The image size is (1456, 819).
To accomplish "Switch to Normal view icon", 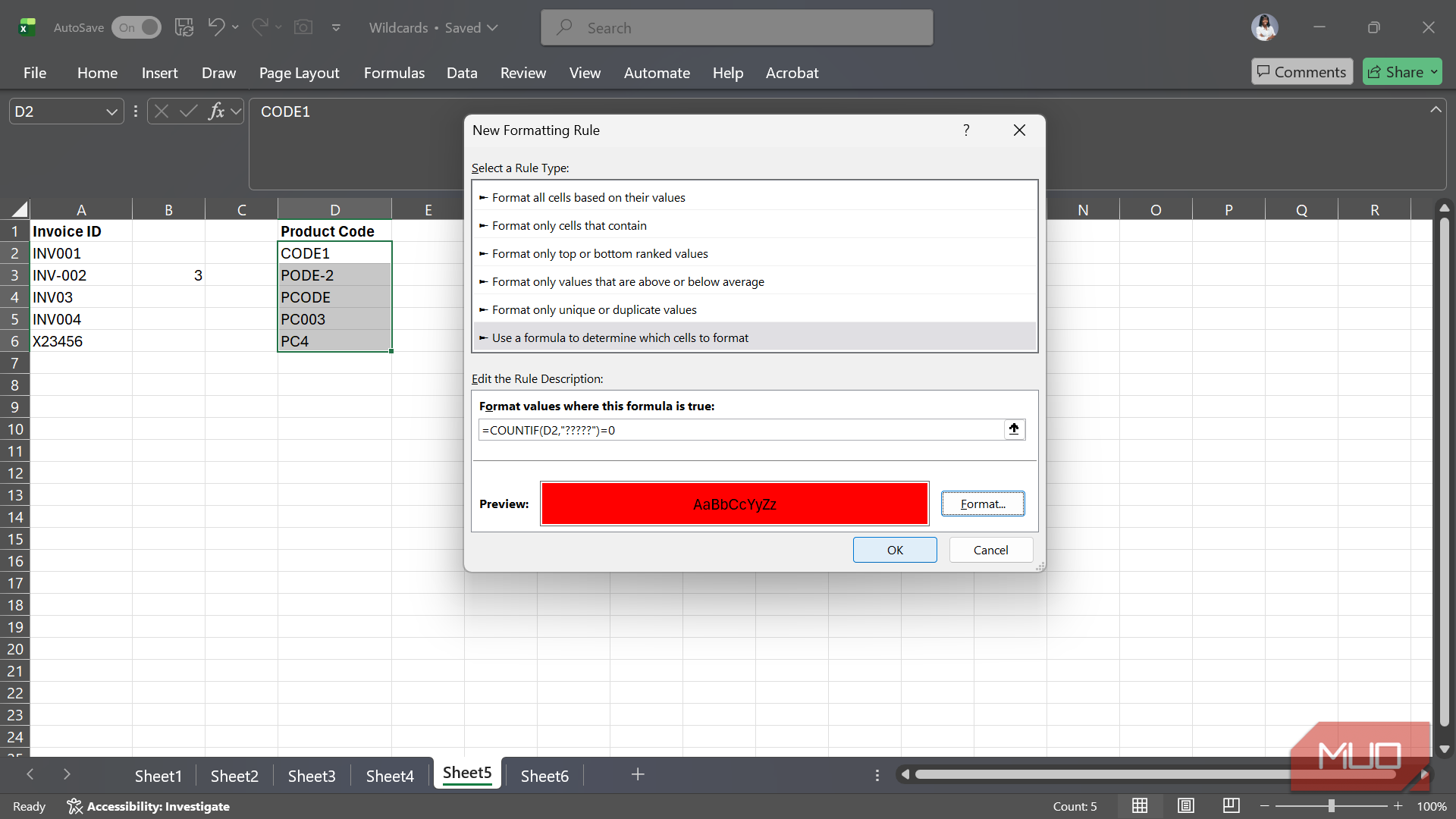I will pos(1140,806).
